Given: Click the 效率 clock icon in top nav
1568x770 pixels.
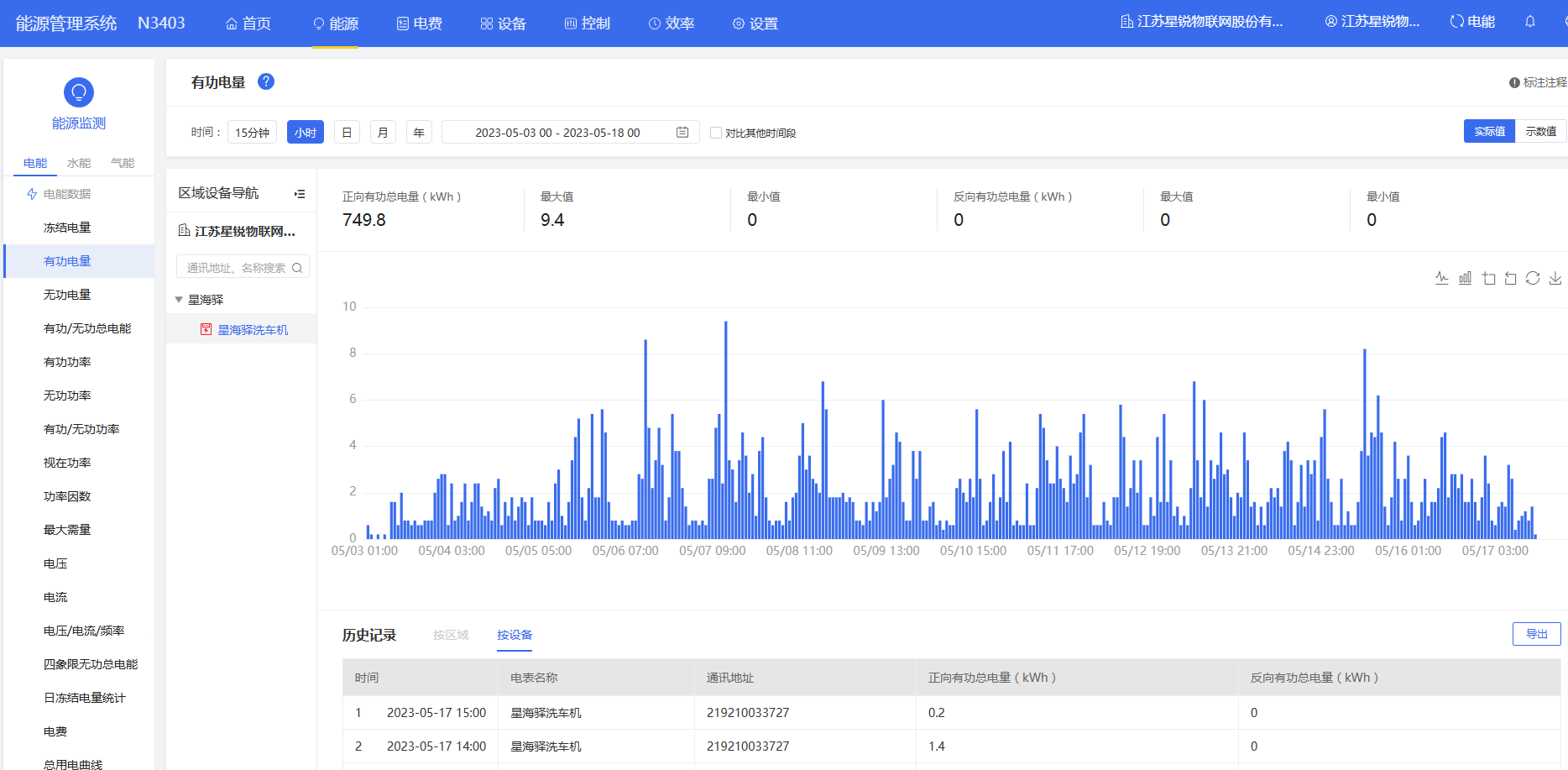Looking at the screenshot, I should [655, 24].
